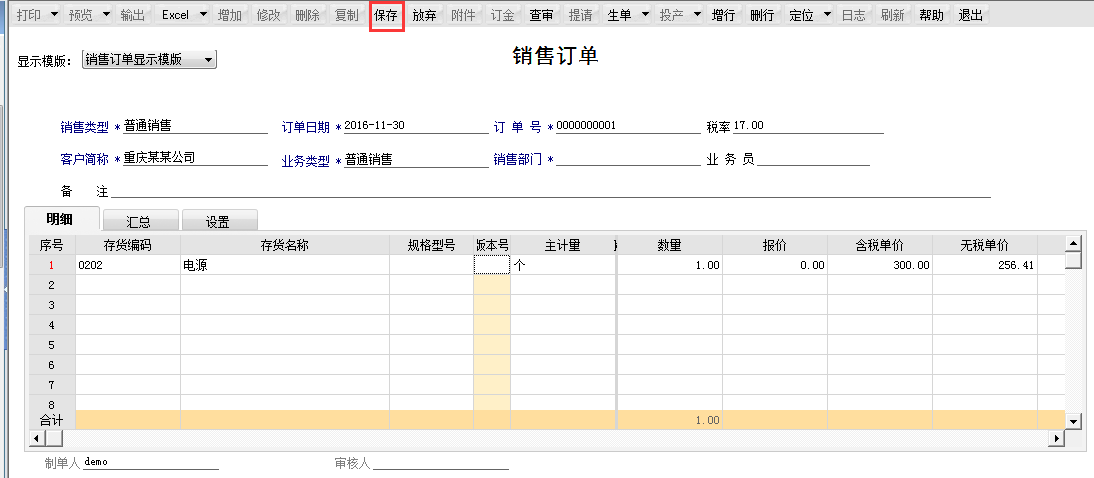This screenshot has height=478, width=1094.
Task: Click the 备注 remarks input field
Action: coord(550,191)
